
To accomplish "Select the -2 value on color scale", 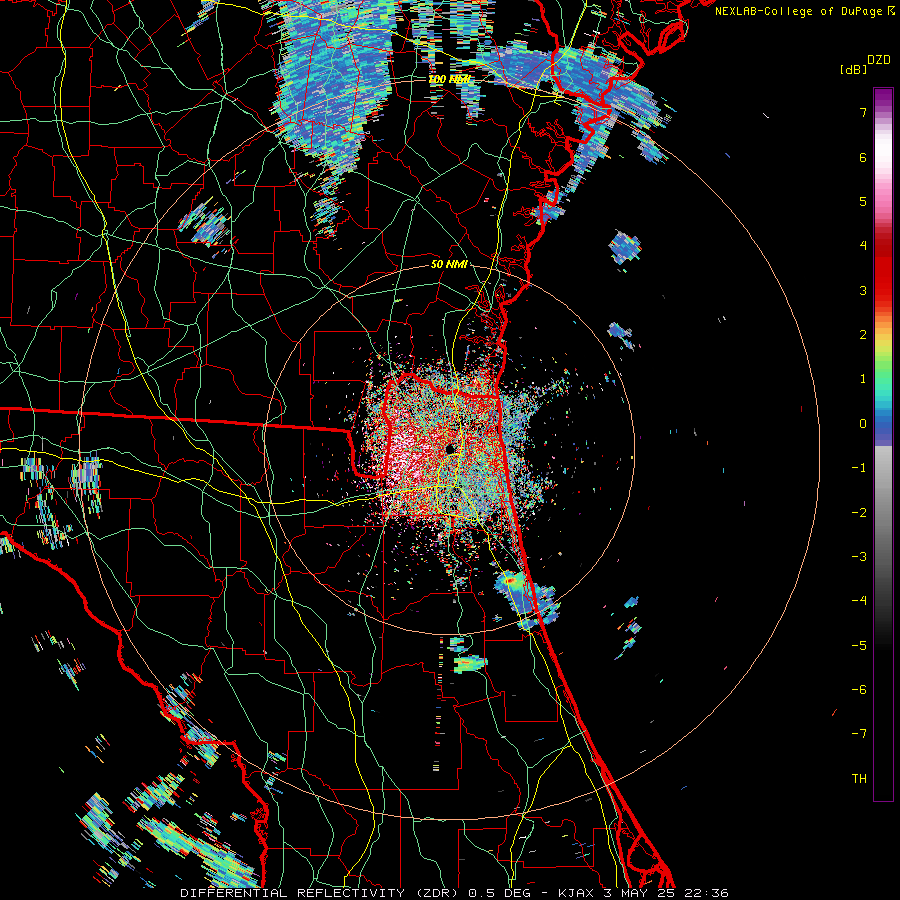I will coord(859,513).
